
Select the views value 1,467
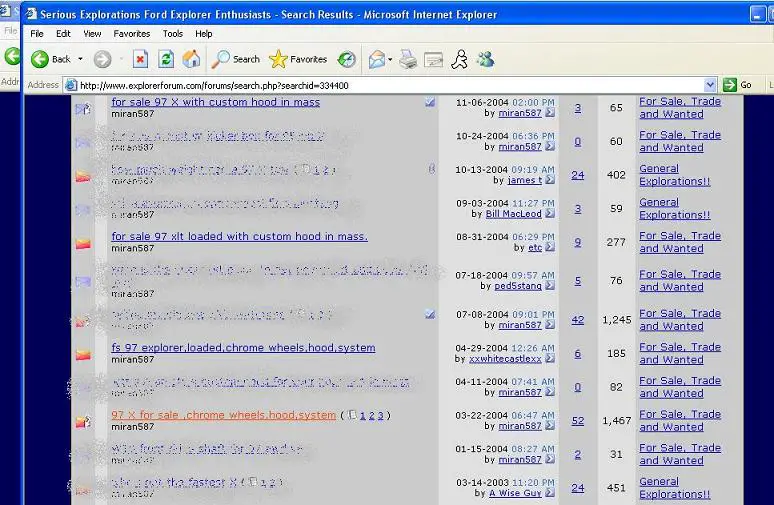point(617,421)
